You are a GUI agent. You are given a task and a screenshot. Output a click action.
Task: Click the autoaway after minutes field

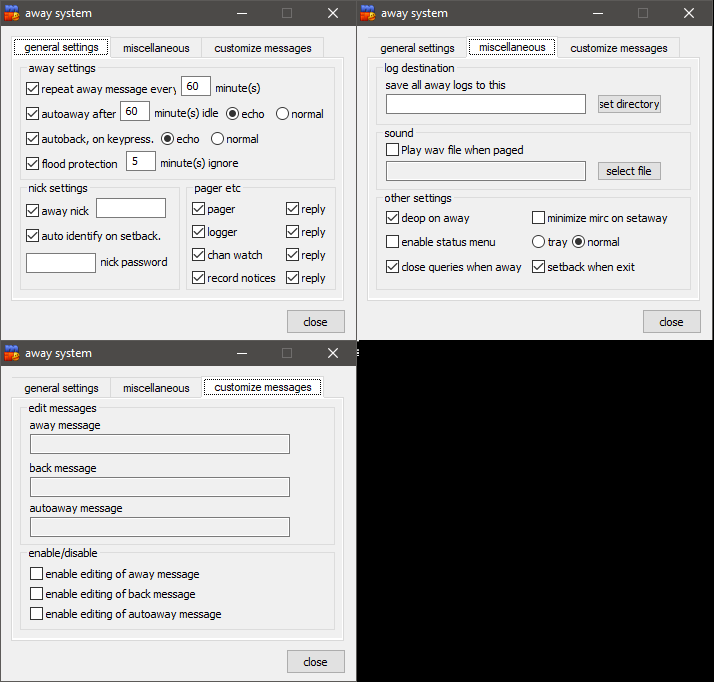(x=135, y=111)
